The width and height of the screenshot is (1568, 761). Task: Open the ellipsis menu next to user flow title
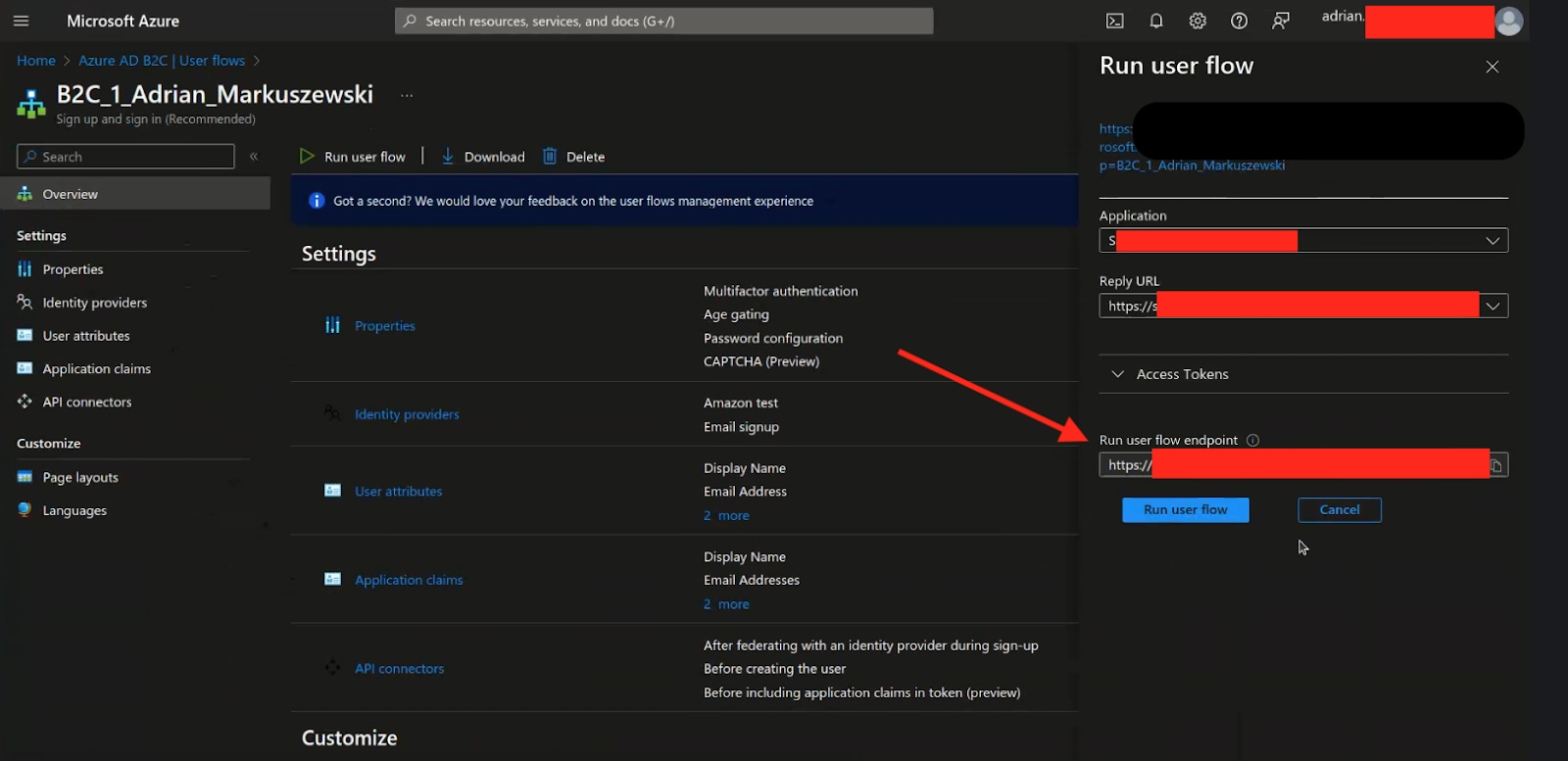[407, 96]
